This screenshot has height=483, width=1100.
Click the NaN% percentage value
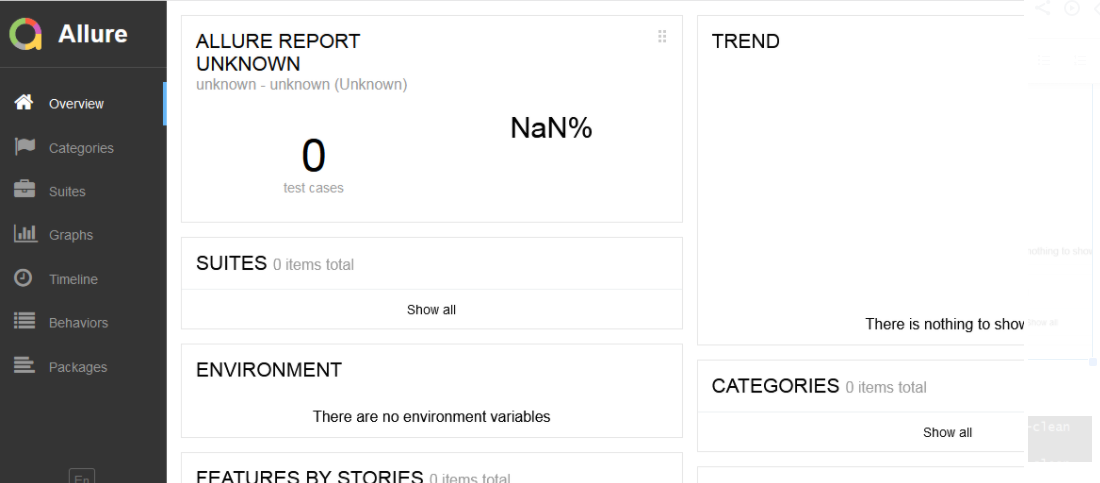pos(551,128)
